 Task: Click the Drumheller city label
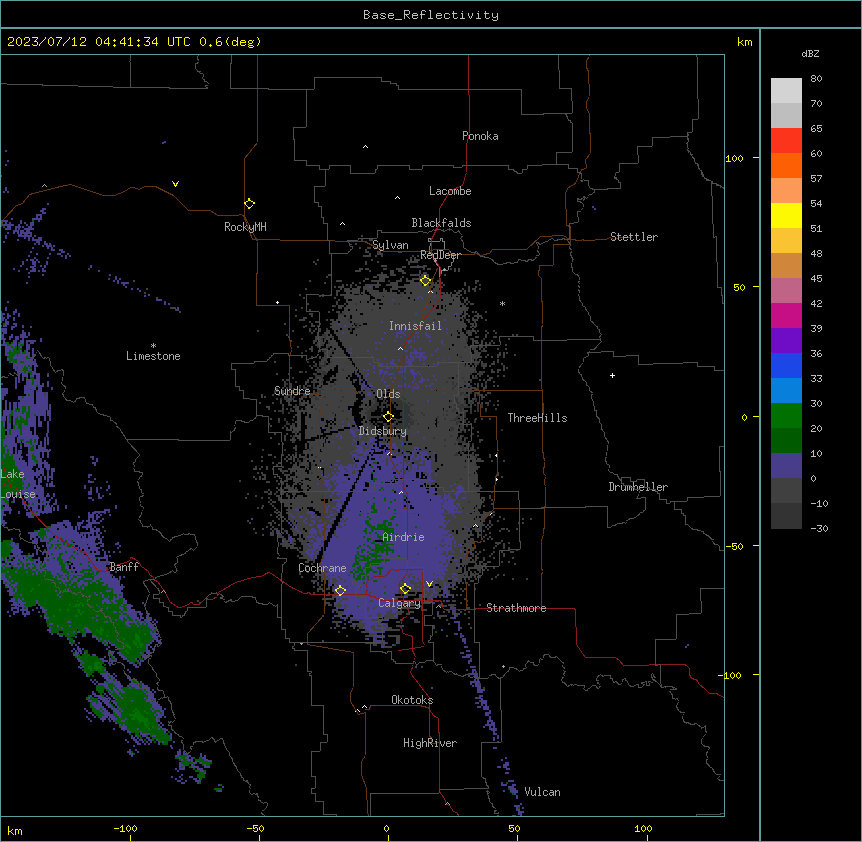pos(638,487)
